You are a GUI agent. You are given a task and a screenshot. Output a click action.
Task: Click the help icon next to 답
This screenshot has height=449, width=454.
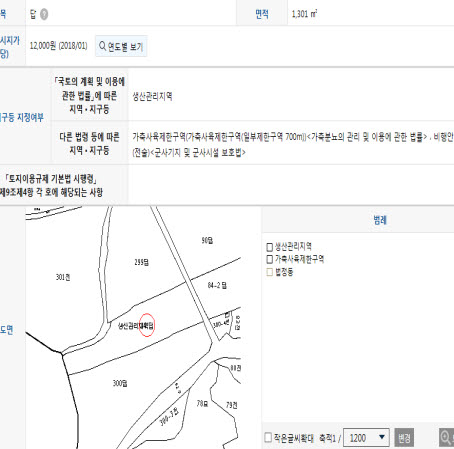tap(44, 14)
